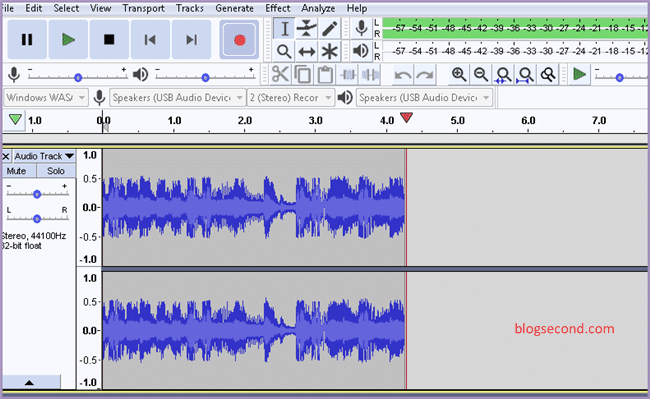650x399 pixels.
Task: Click the red recording position marker on timeline
Action: pyautogui.click(x=407, y=118)
